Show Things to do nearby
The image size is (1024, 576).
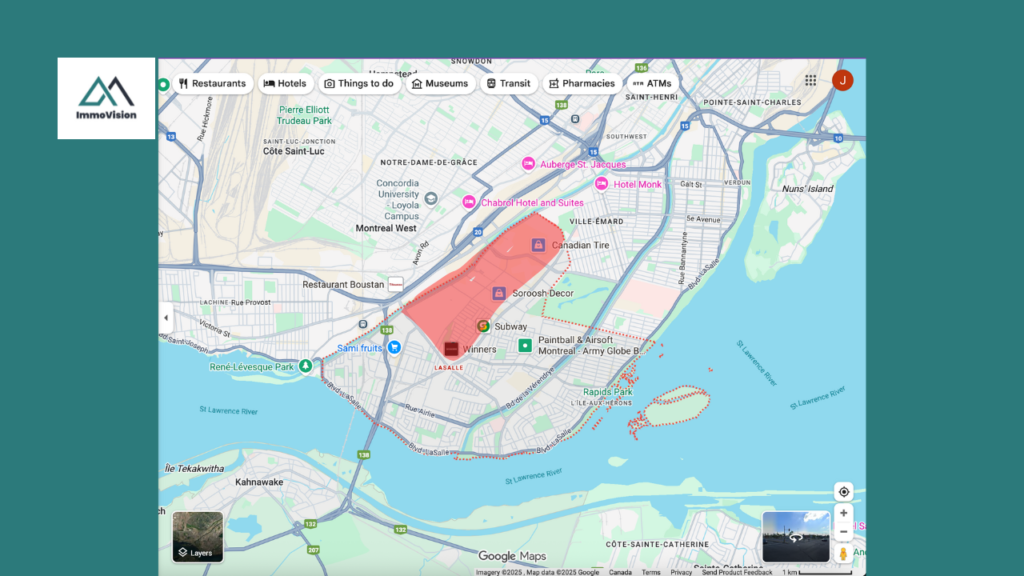click(359, 84)
